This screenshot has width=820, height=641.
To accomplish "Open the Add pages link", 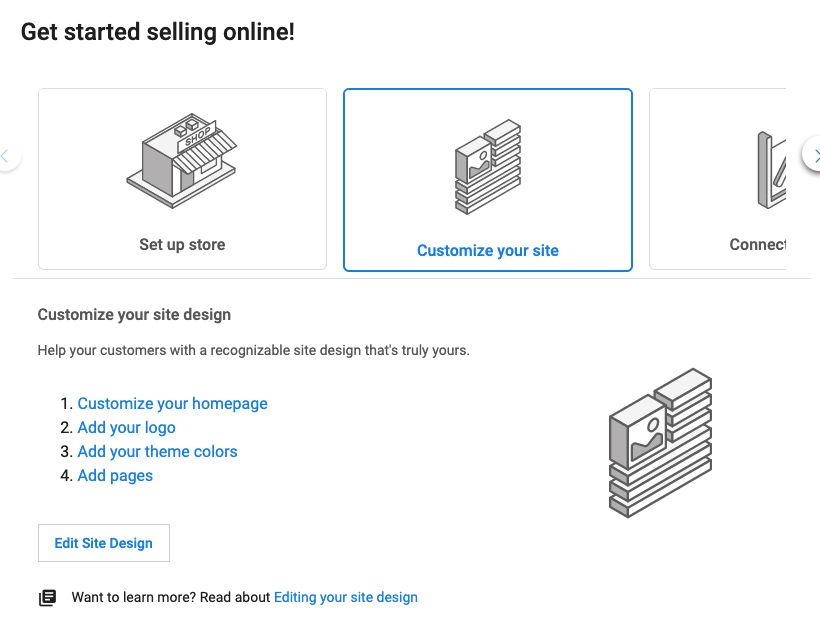I will [115, 475].
